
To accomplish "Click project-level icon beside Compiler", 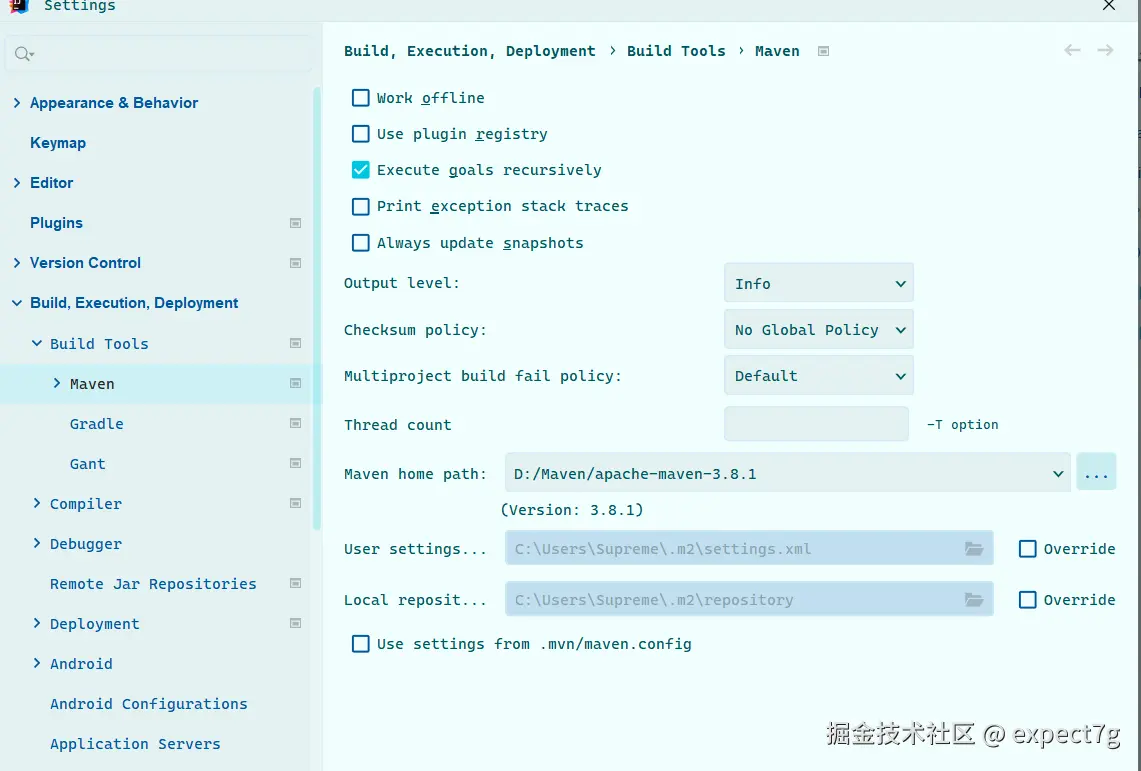I will pos(295,503).
